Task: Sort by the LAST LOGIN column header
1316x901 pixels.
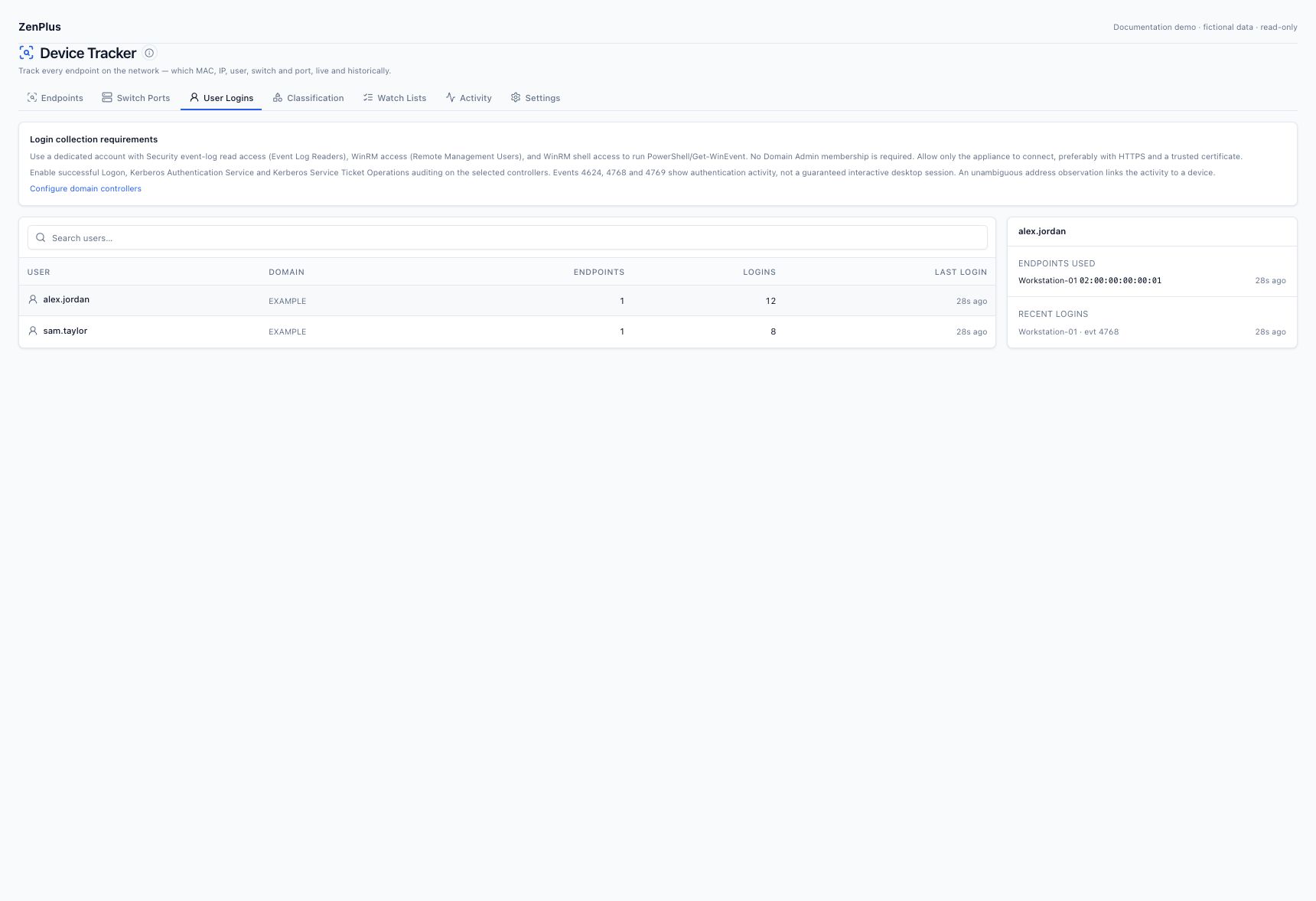Action: 961,272
